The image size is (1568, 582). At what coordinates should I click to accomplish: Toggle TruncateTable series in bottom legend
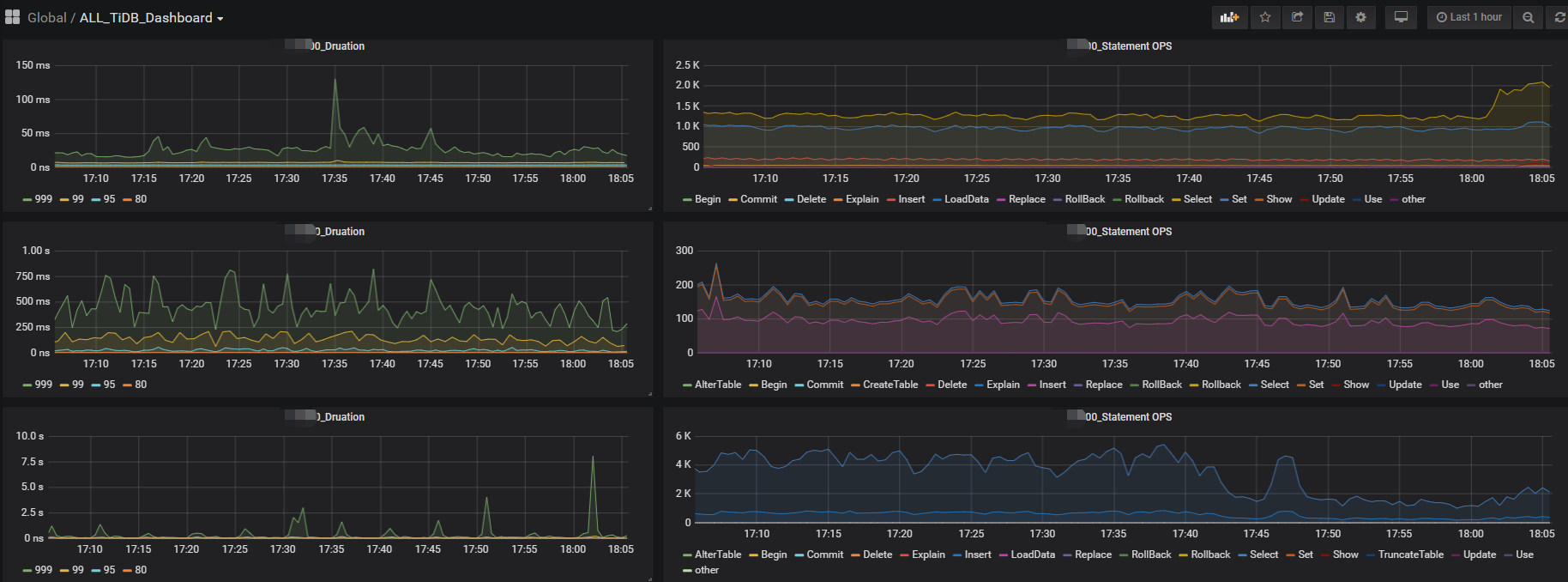click(x=1410, y=555)
